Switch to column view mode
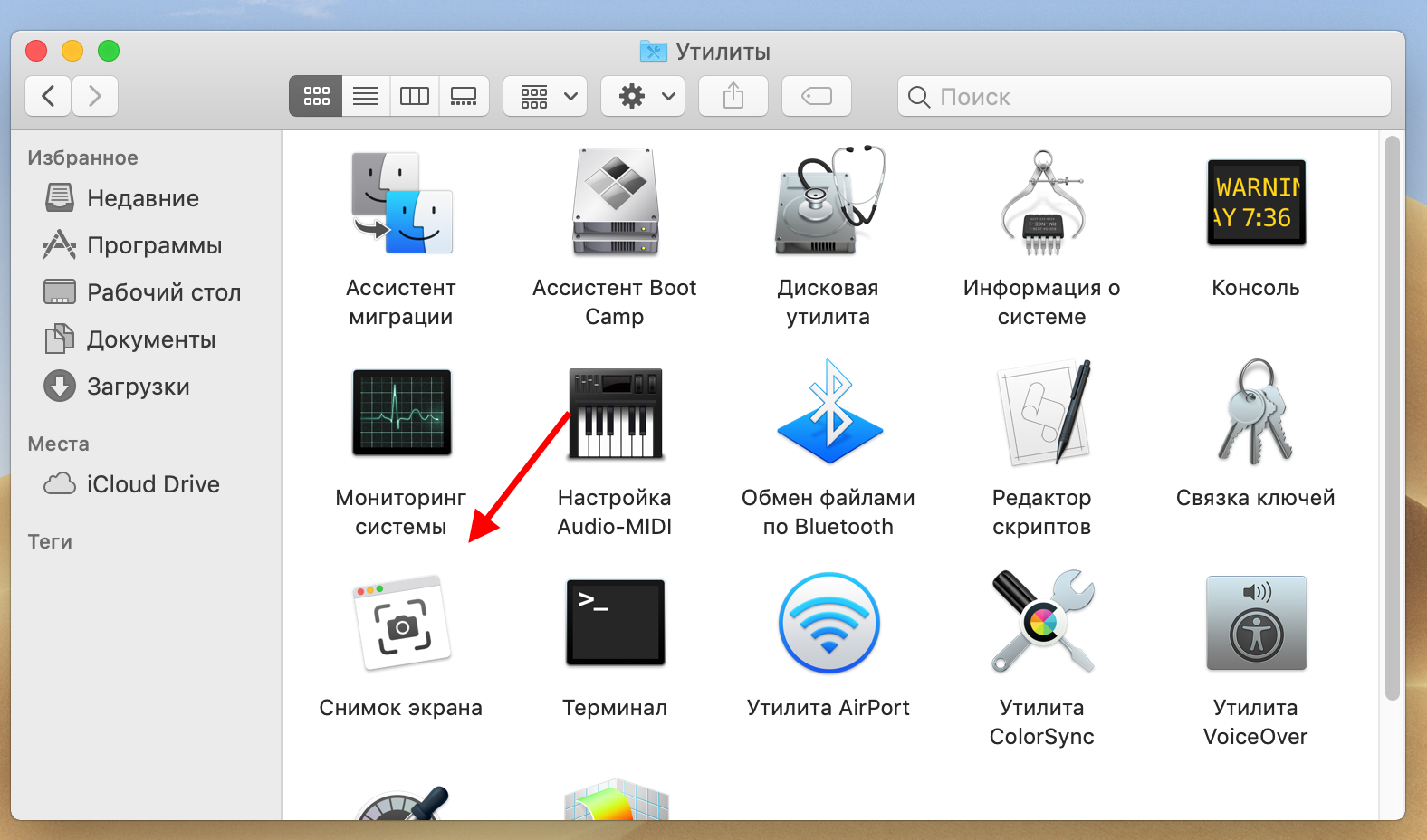The width and height of the screenshot is (1427, 840). click(x=415, y=96)
